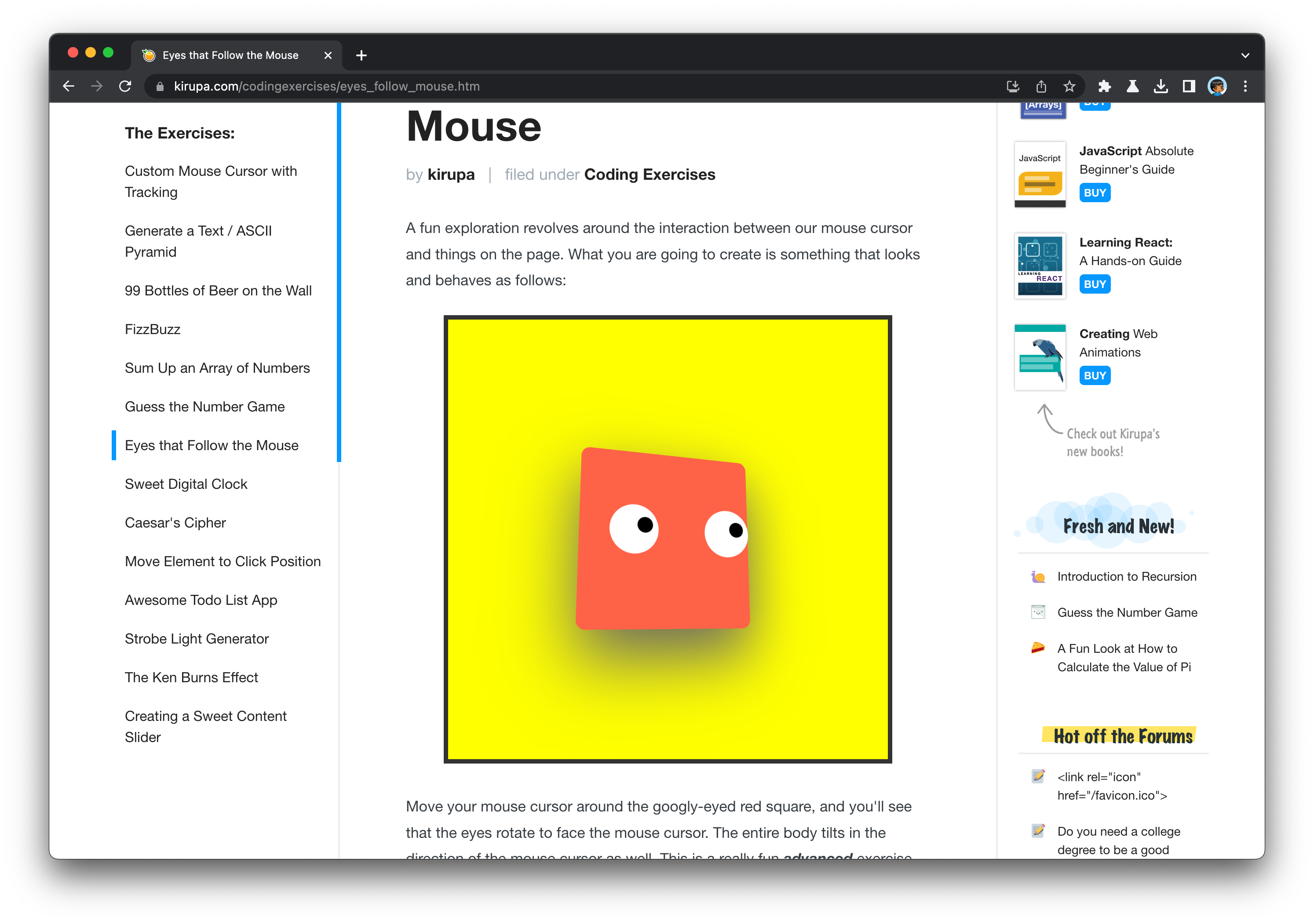
Task: Bookmark this page with the star icon
Action: pyautogui.click(x=1069, y=87)
